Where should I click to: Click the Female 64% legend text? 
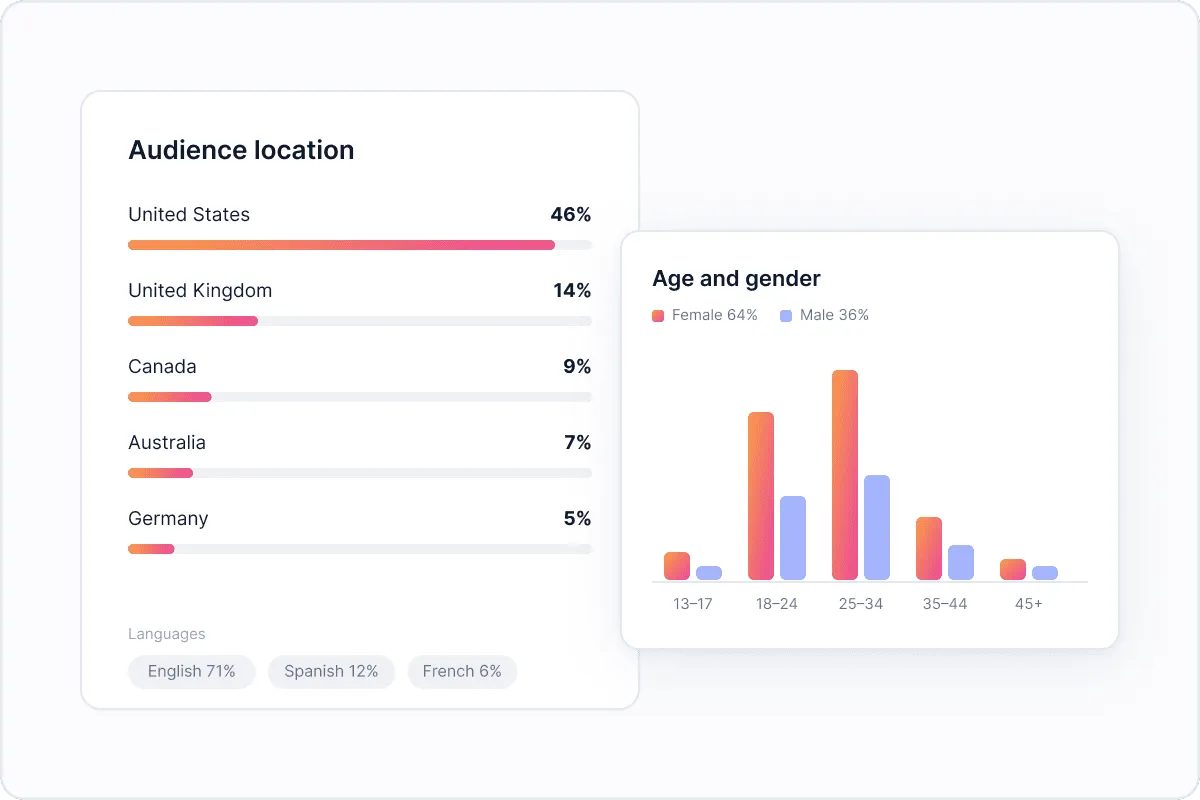(x=715, y=315)
